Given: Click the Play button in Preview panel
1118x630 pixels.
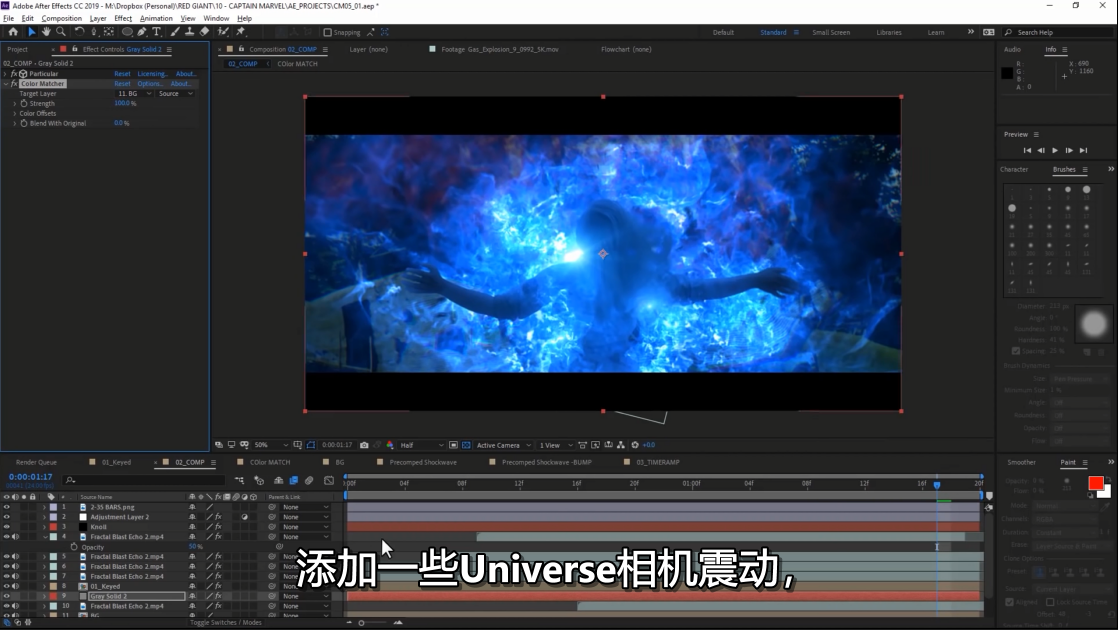Looking at the screenshot, I should [x=1055, y=150].
